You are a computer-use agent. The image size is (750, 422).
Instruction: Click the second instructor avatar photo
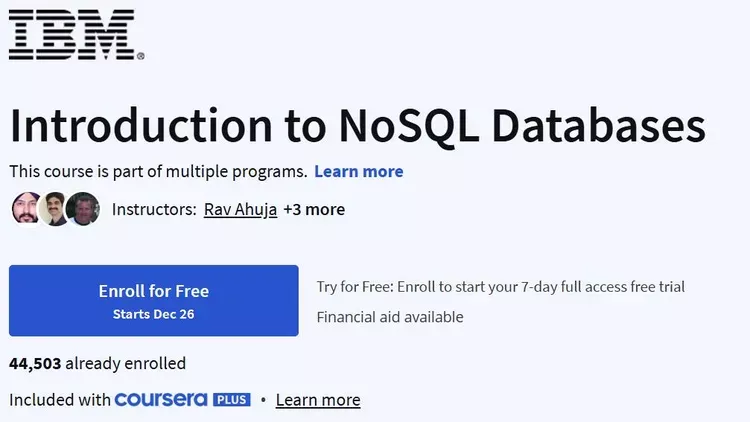pyautogui.click(x=54, y=209)
